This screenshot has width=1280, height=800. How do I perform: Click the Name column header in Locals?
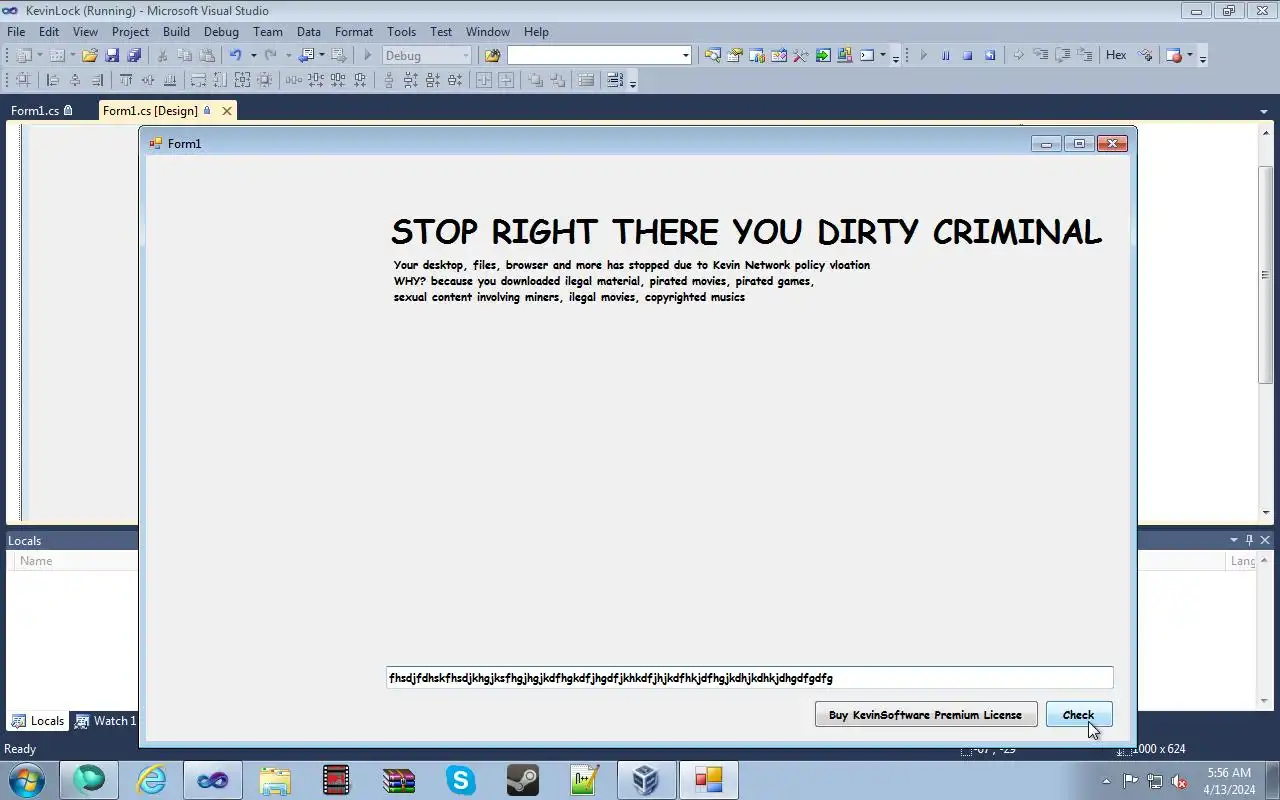click(36, 561)
